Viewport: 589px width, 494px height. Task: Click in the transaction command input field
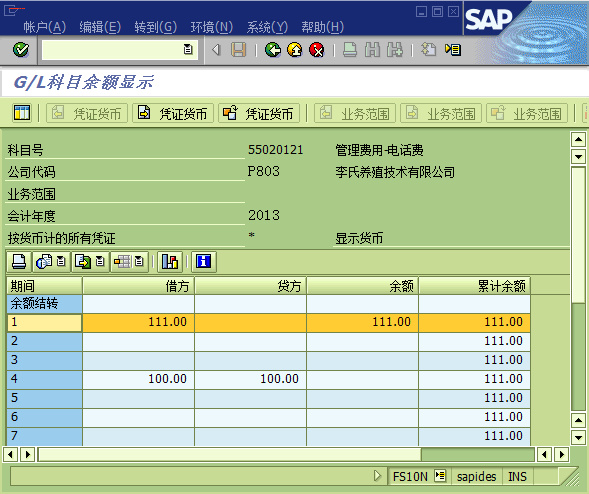(113, 50)
